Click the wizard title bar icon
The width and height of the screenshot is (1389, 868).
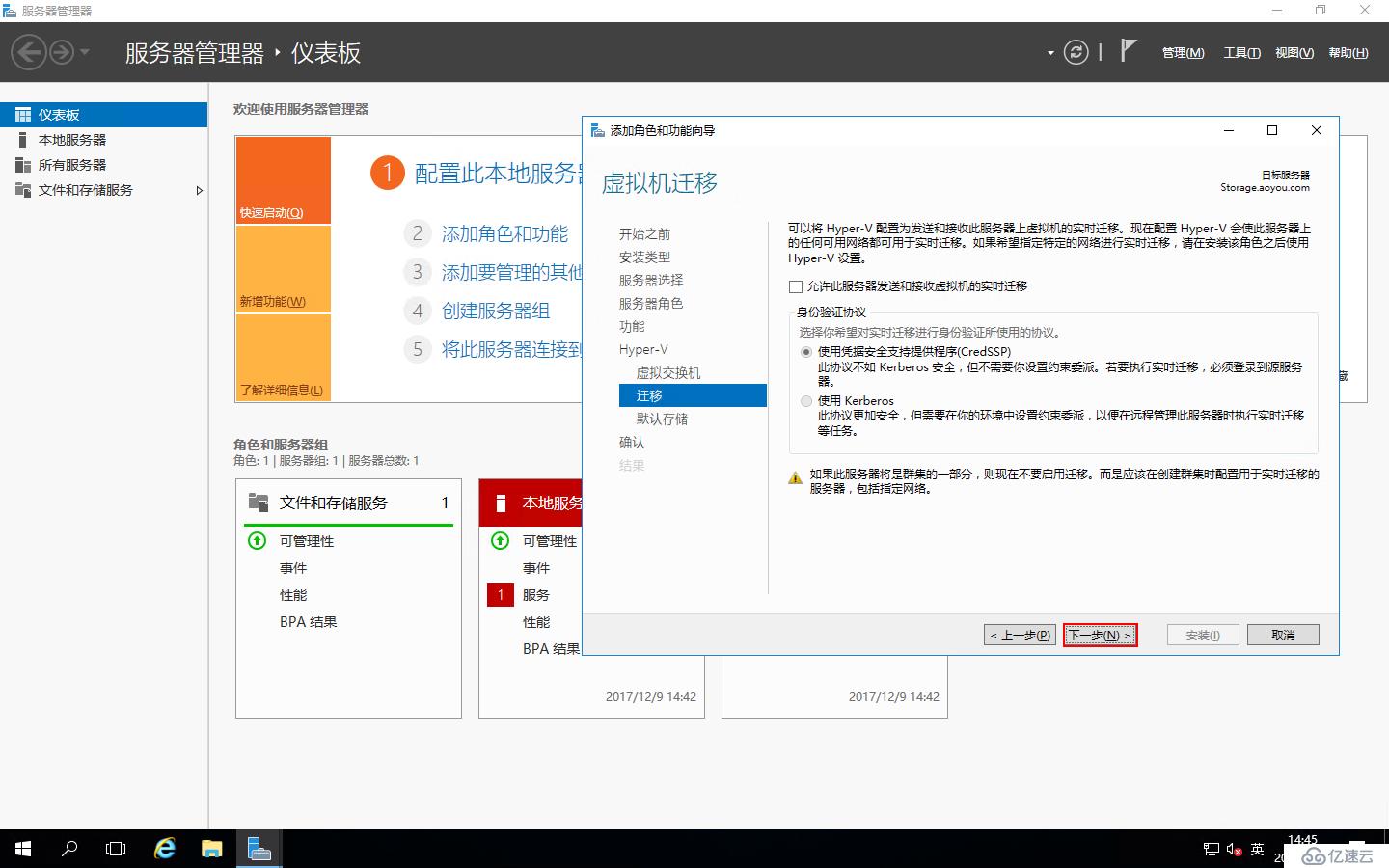598,130
